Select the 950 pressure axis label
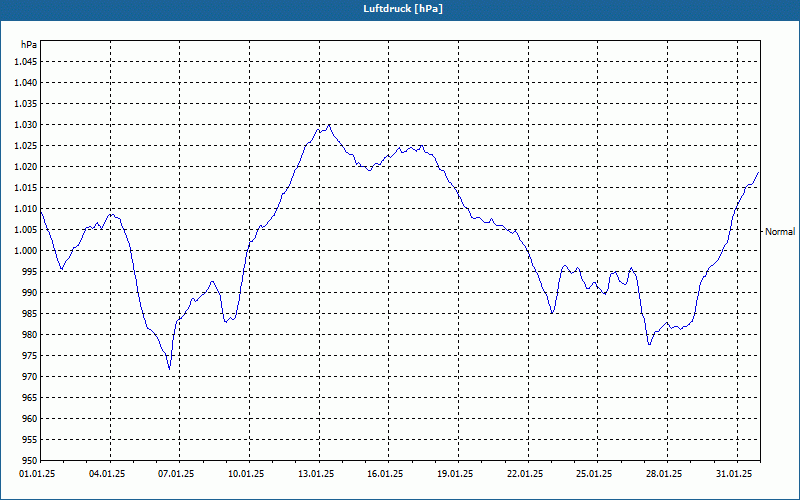800x500 pixels. tap(30, 460)
